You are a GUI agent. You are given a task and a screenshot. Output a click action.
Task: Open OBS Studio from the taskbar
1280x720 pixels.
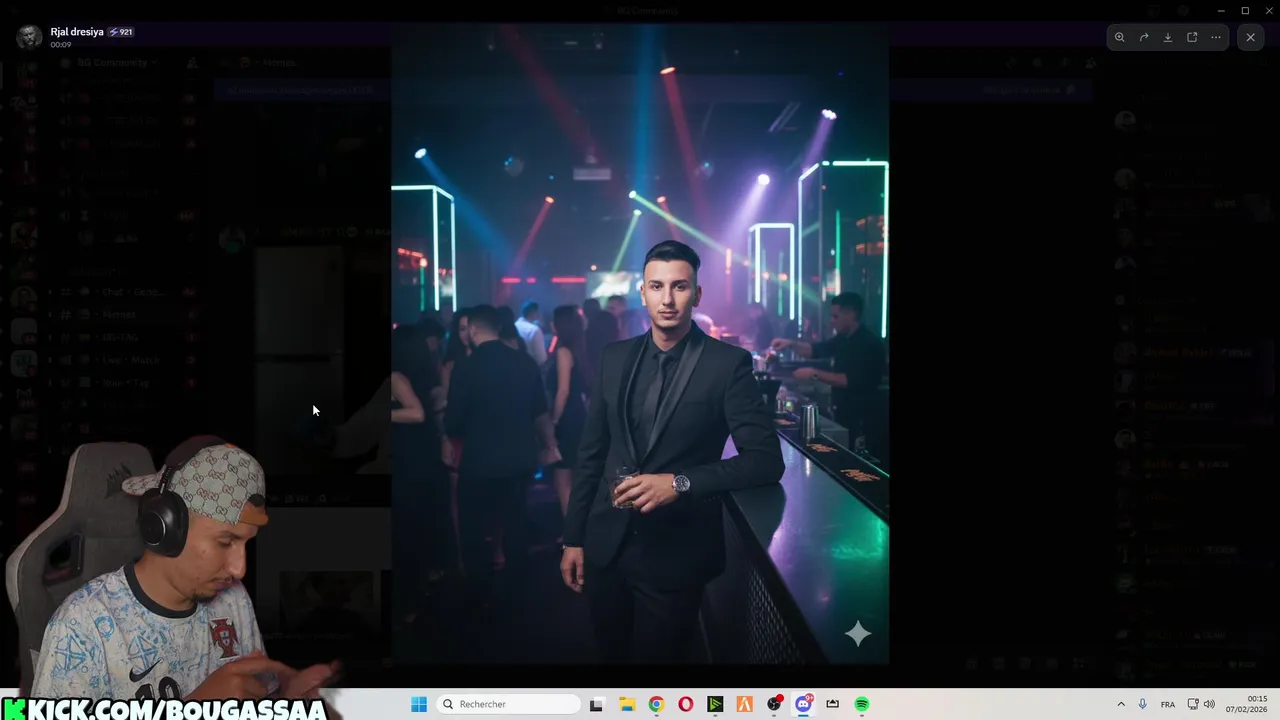click(x=774, y=704)
